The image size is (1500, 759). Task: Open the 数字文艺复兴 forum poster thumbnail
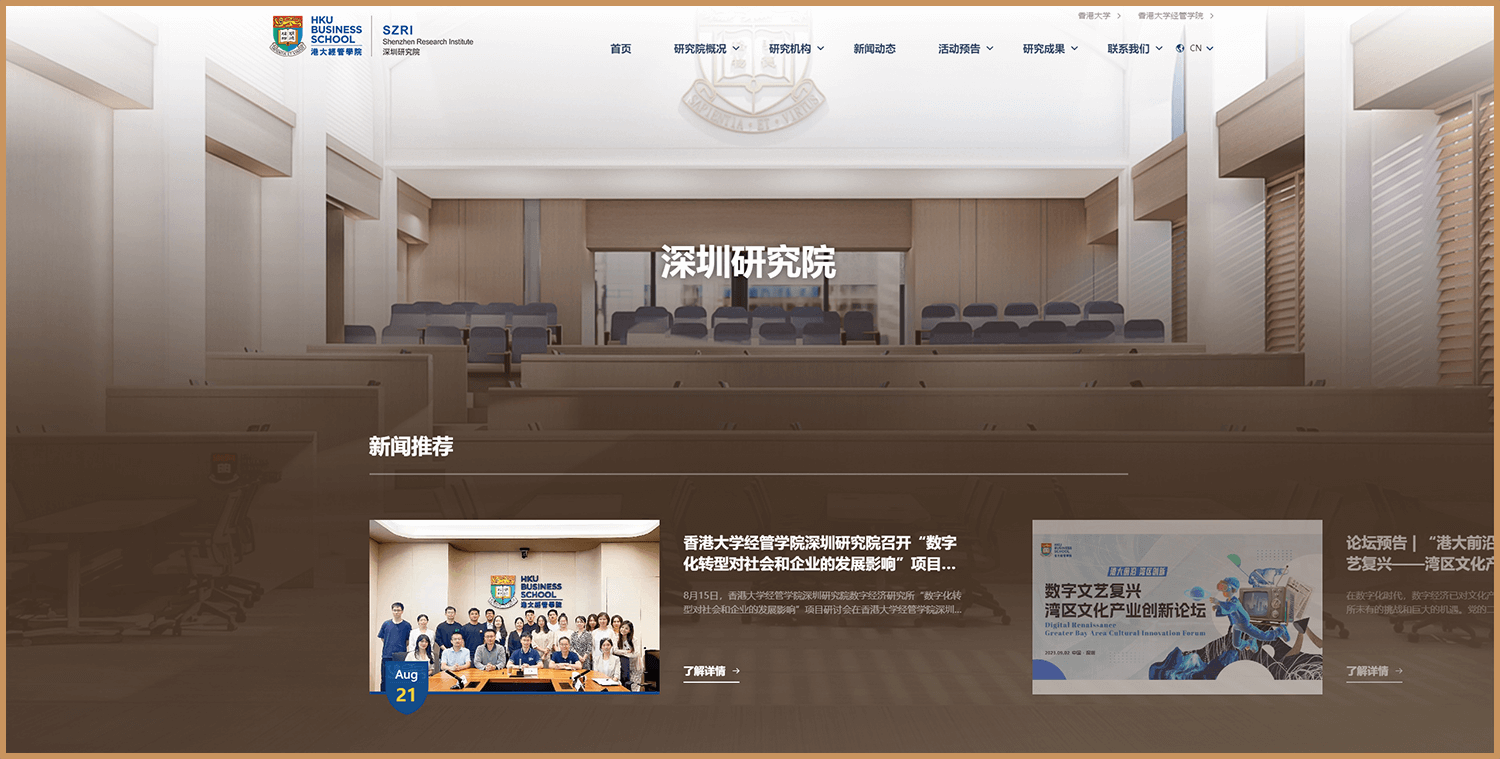point(1177,606)
